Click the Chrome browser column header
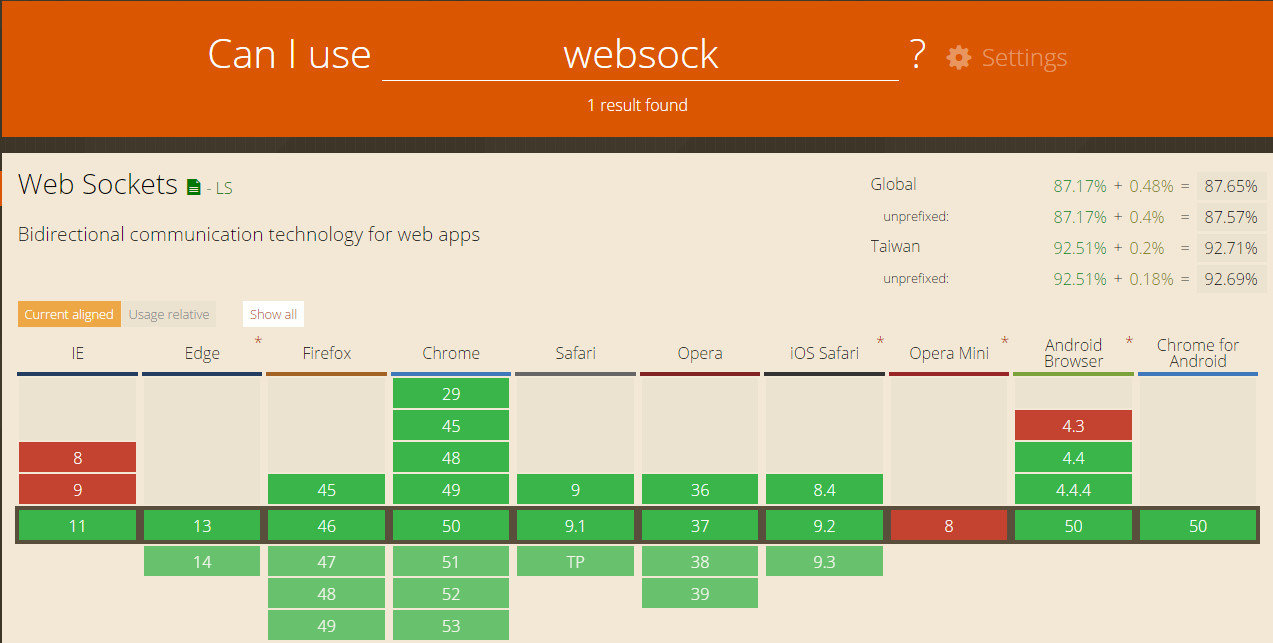The image size is (1273, 643). (451, 353)
